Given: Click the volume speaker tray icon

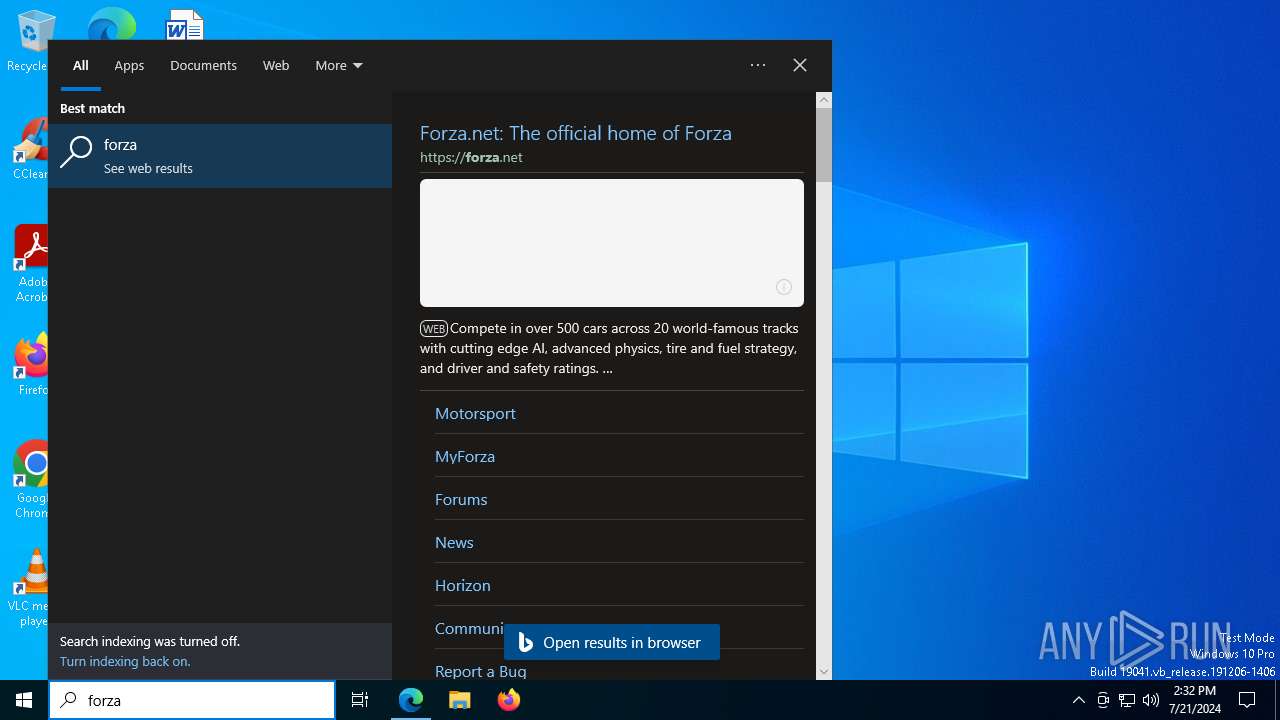Looking at the screenshot, I should click(x=1151, y=700).
